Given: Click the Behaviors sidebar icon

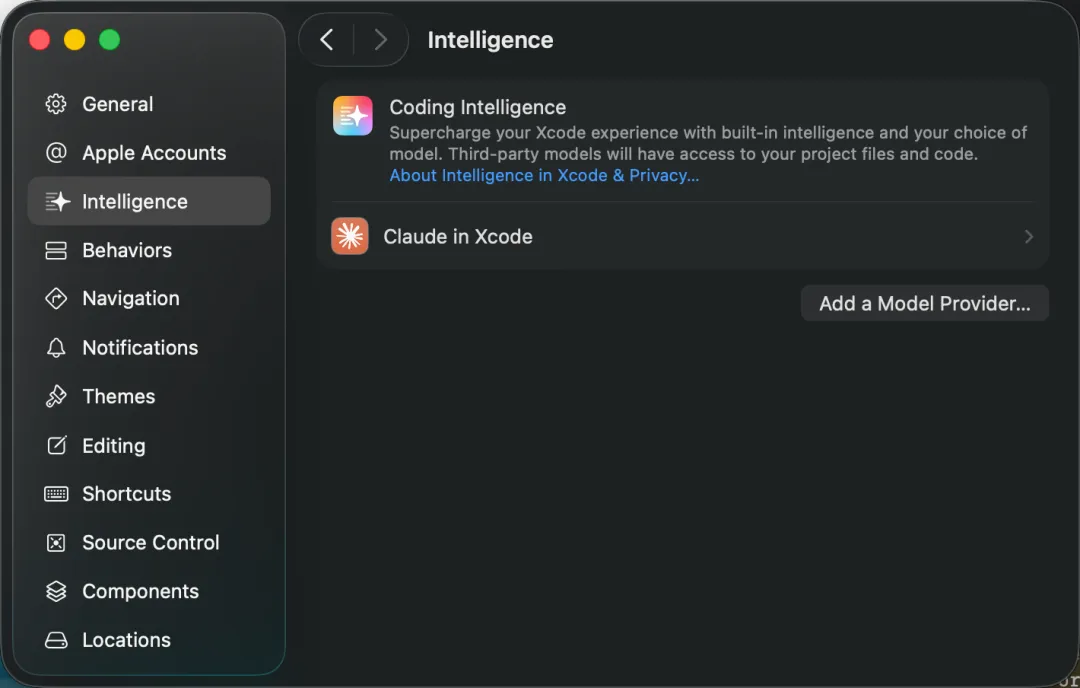Looking at the screenshot, I should pos(56,250).
